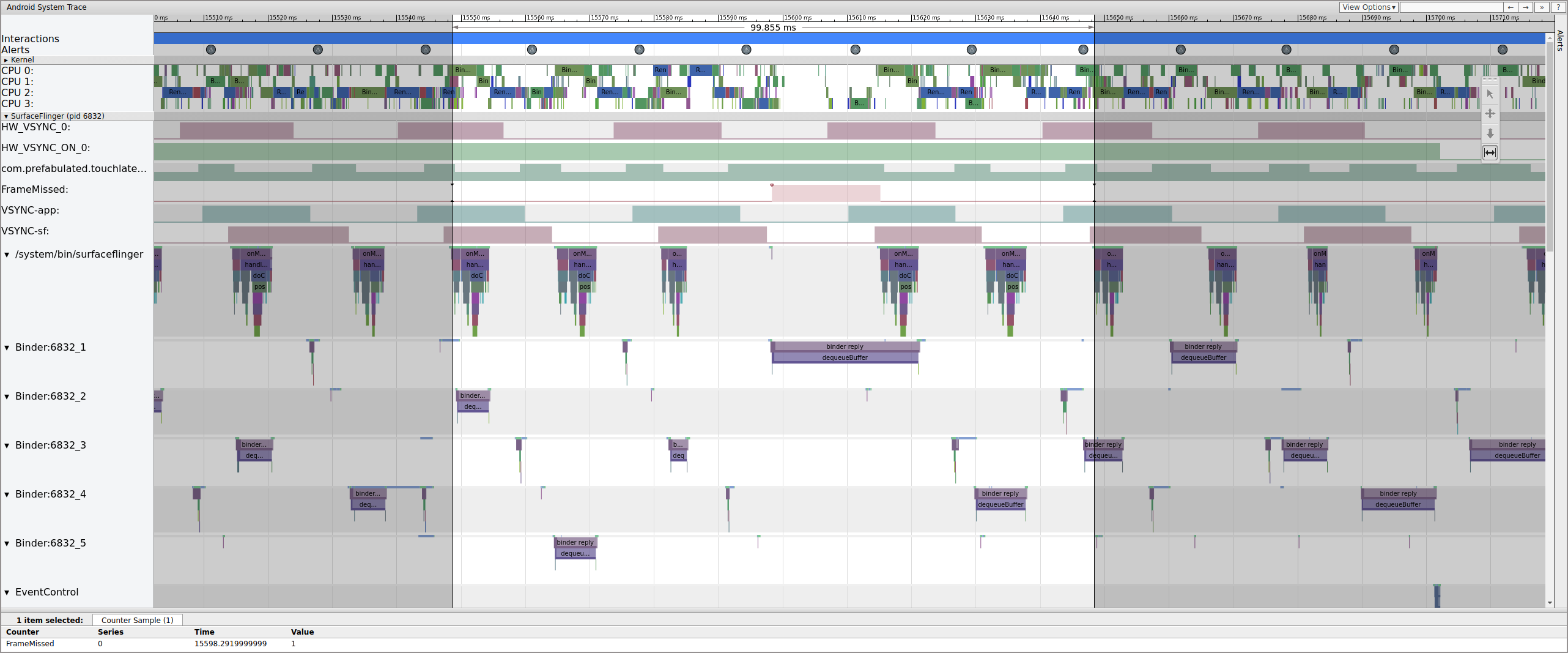This screenshot has height=653, width=1568.
Task: Click the forward navigation arrow
Action: point(1526,7)
